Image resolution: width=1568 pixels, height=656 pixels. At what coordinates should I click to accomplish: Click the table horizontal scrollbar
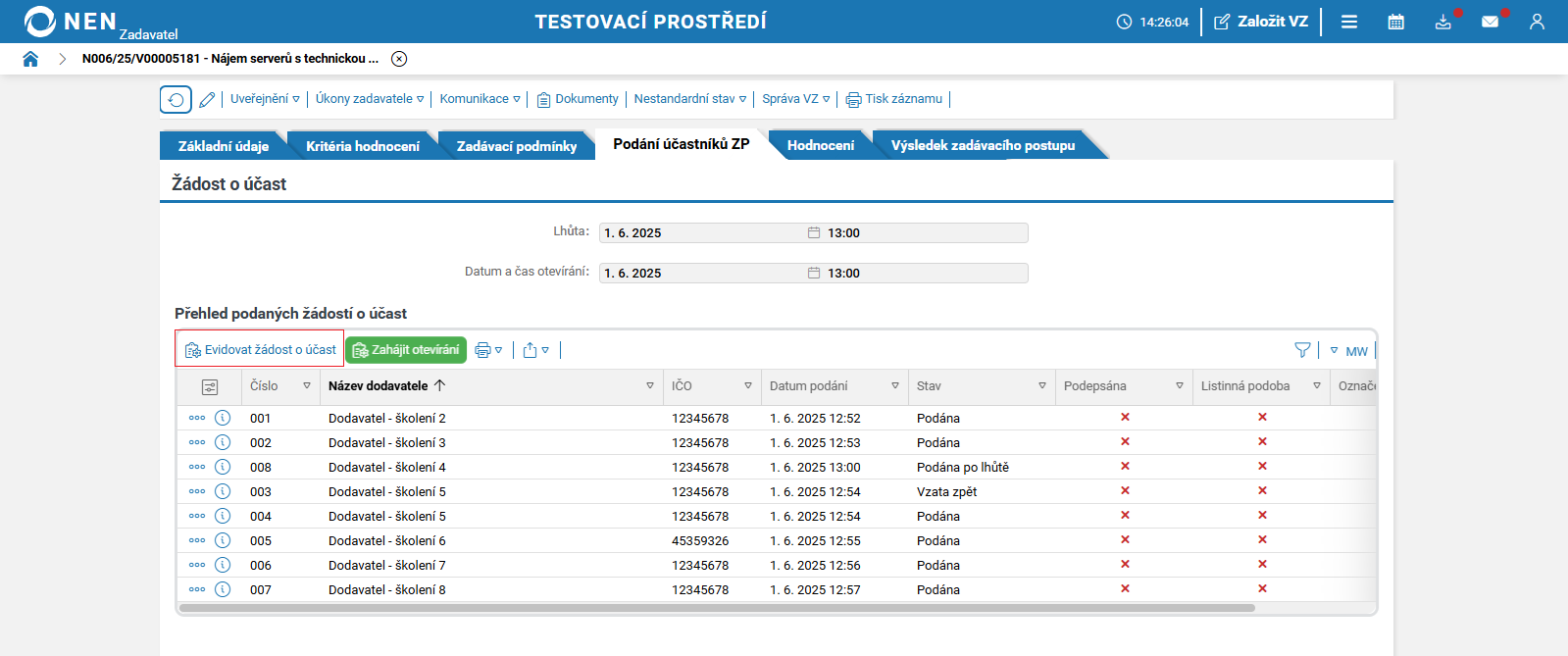[x=717, y=608]
